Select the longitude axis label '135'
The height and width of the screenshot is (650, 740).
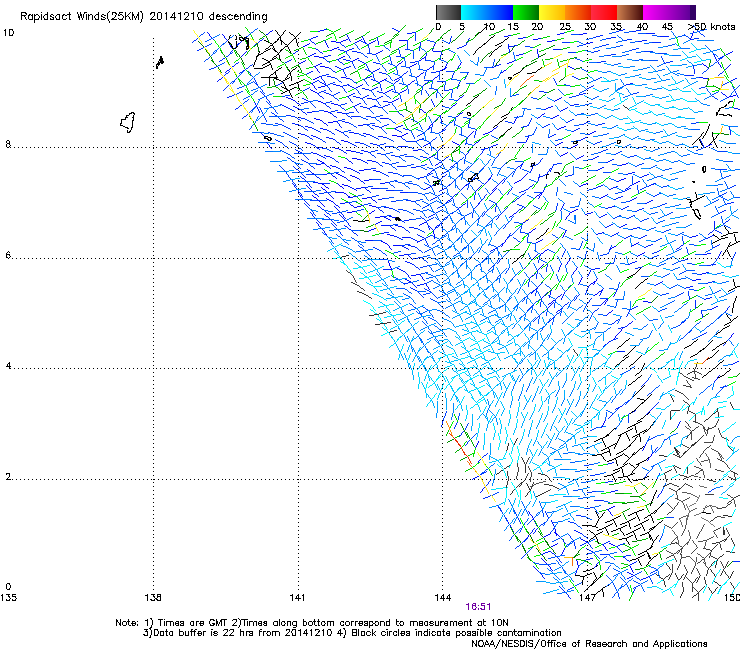tap(8, 598)
